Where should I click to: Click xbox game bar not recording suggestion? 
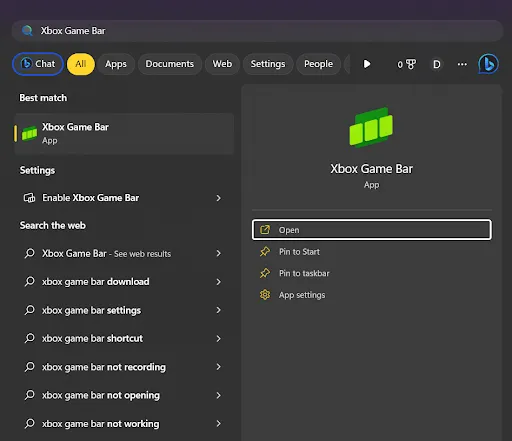click(x=124, y=367)
